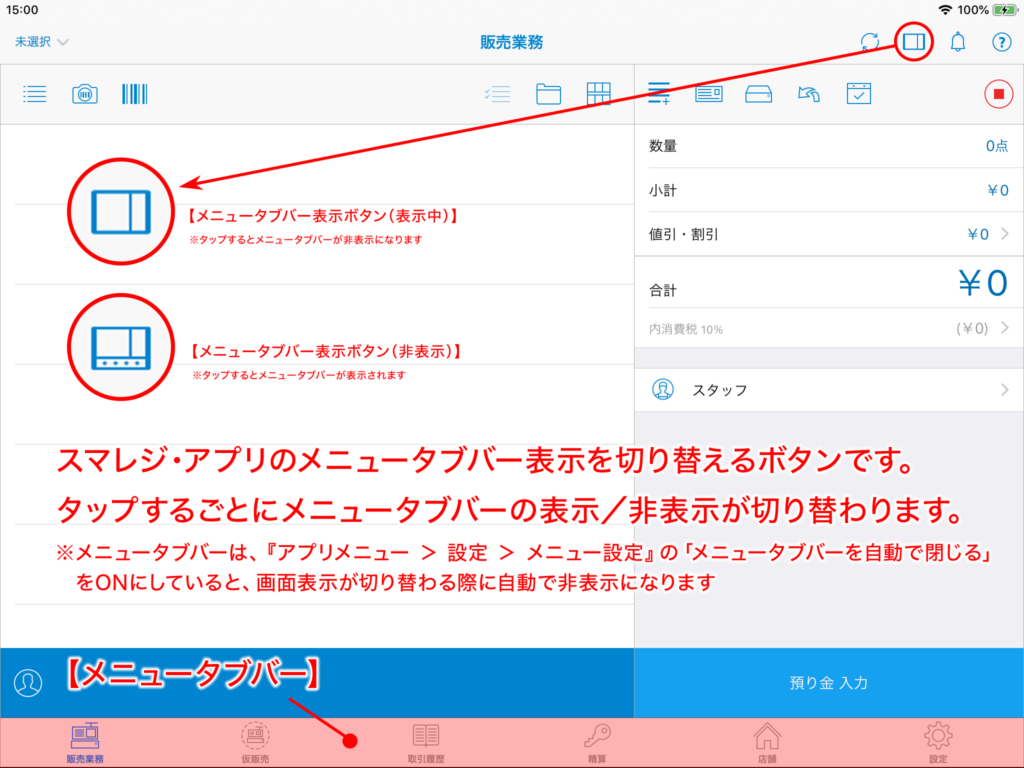
Task: Switch to product grid view
Action: pos(598,94)
